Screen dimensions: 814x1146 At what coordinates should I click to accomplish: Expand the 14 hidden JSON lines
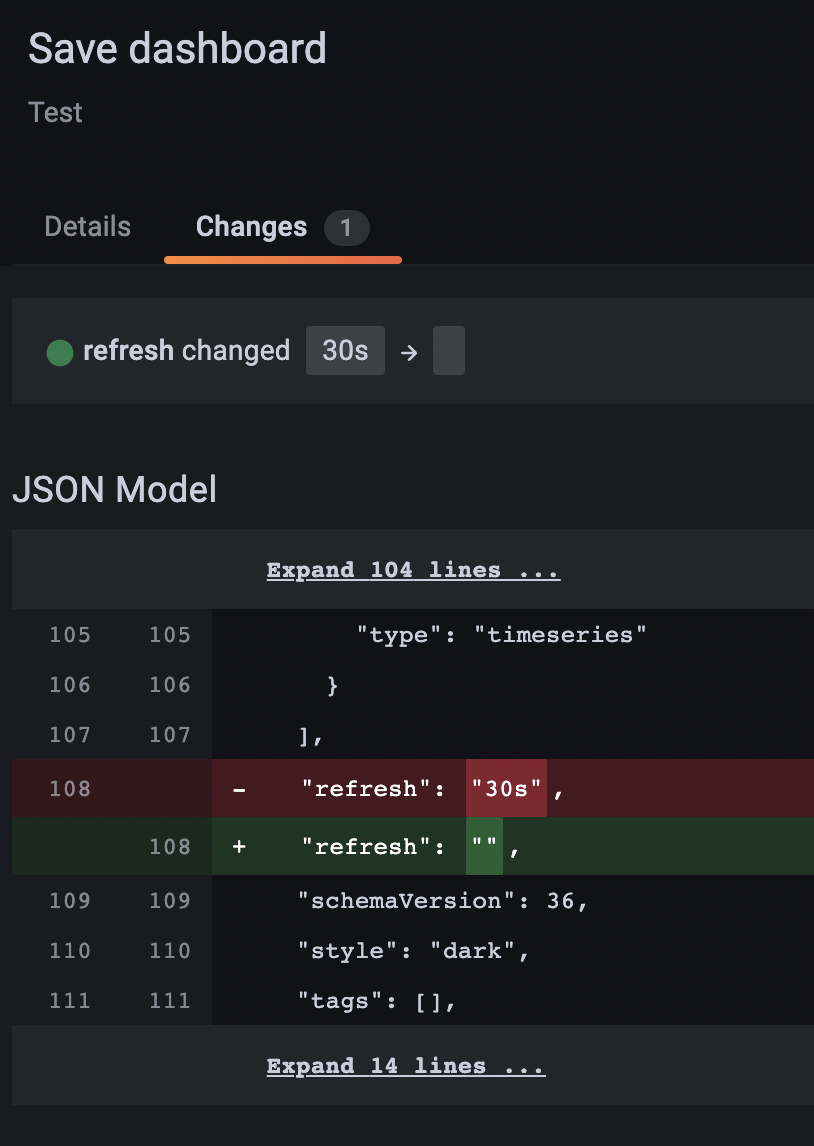405,1065
